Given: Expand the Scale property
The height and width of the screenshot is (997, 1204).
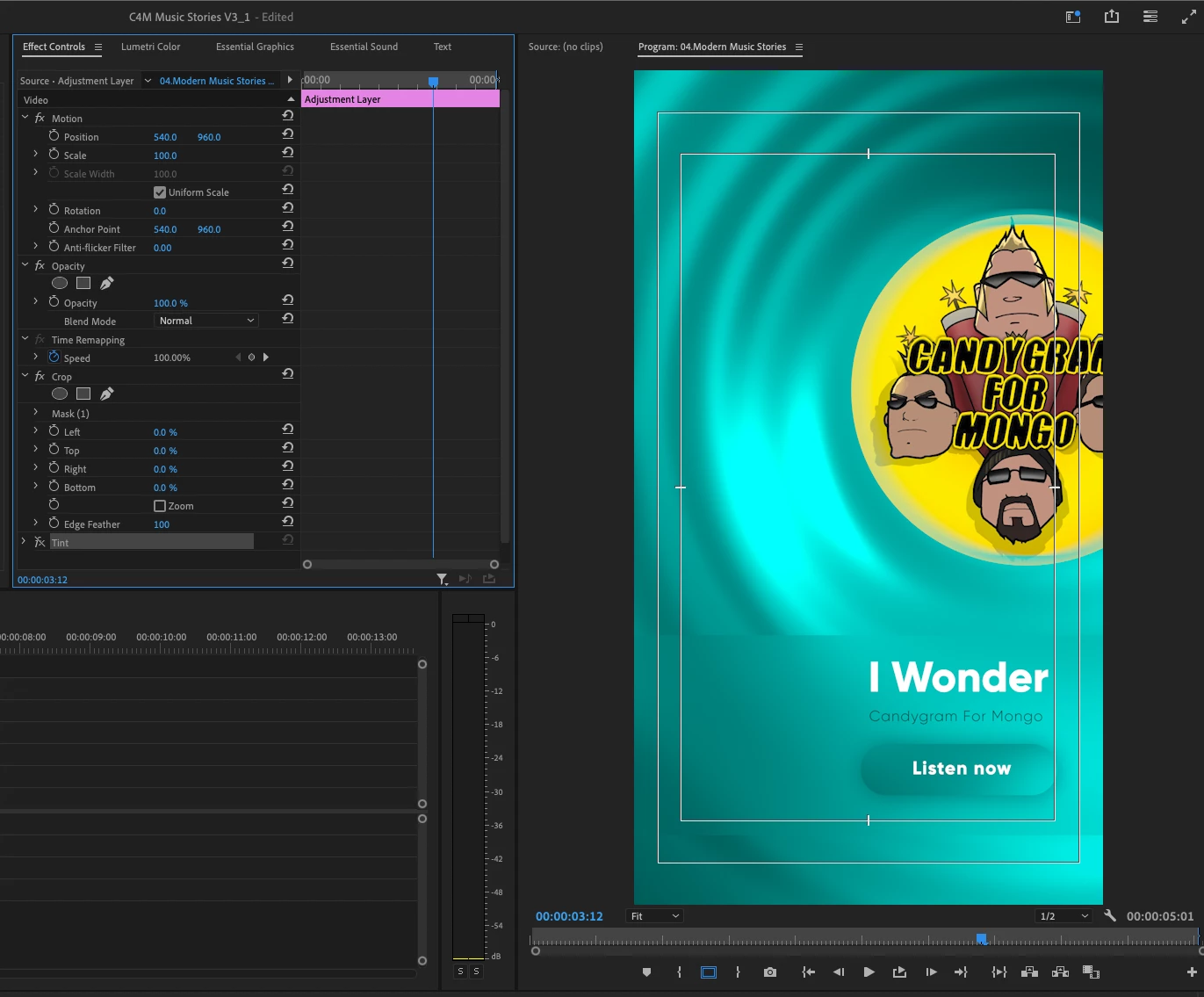Looking at the screenshot, I should coord(35,154).
